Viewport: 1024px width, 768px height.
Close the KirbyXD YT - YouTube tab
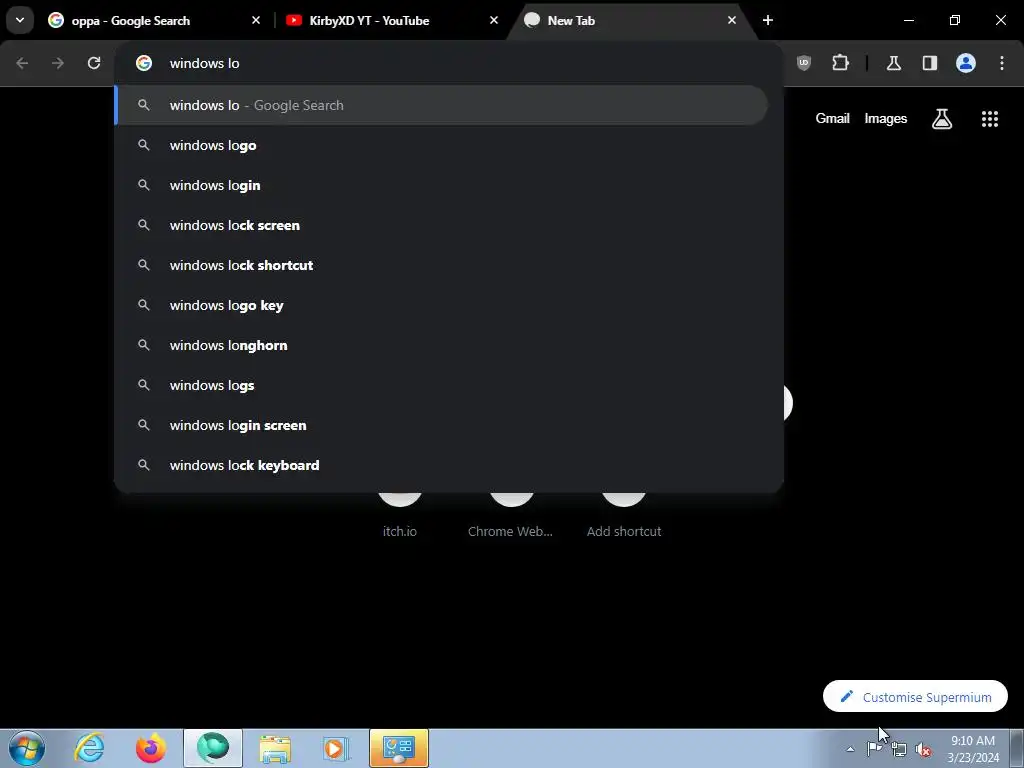point(494,20)
